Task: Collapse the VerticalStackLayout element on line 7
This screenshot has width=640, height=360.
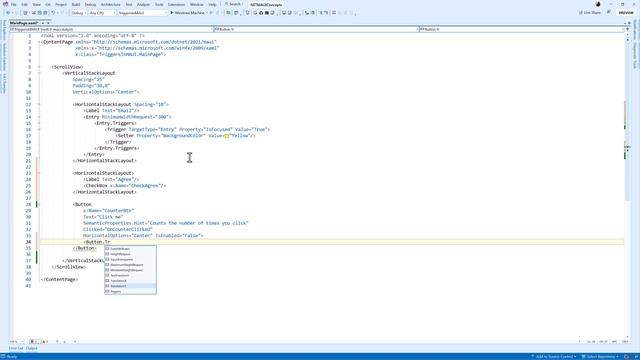Action: [40, 73]
